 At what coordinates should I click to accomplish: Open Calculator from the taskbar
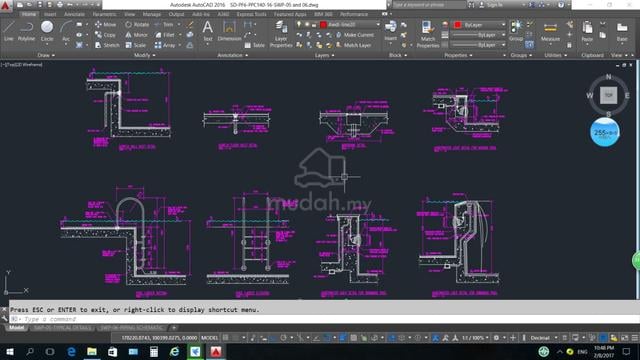[154, 351]
